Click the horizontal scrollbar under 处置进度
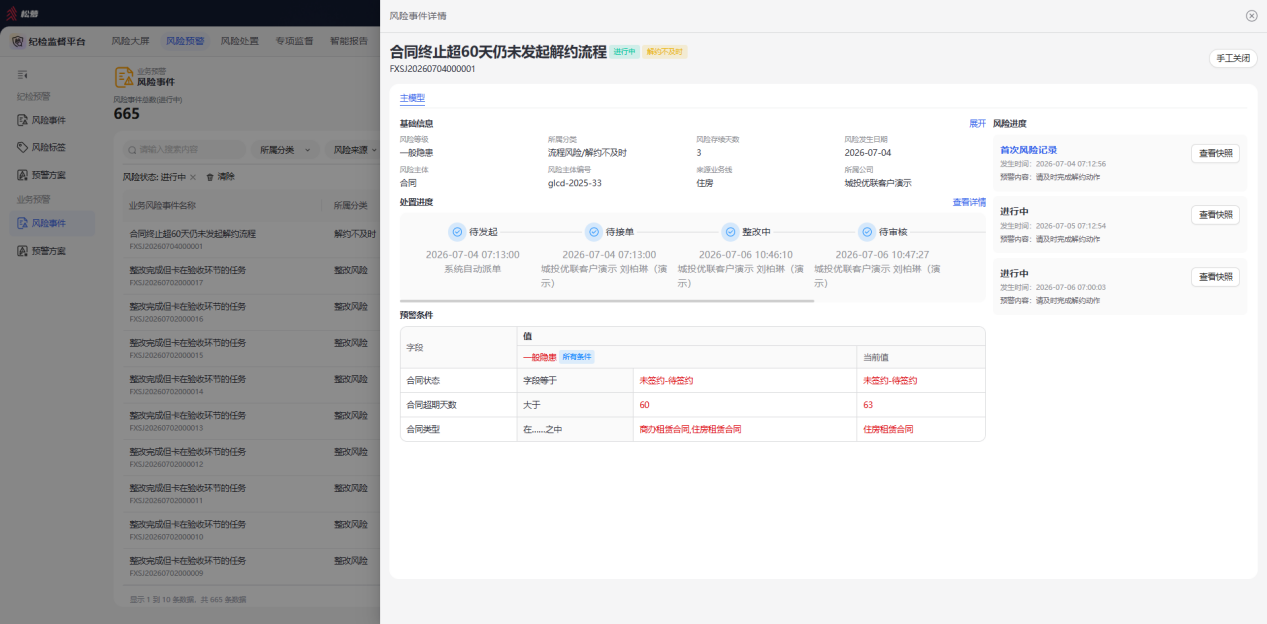 tap(607, 300)
